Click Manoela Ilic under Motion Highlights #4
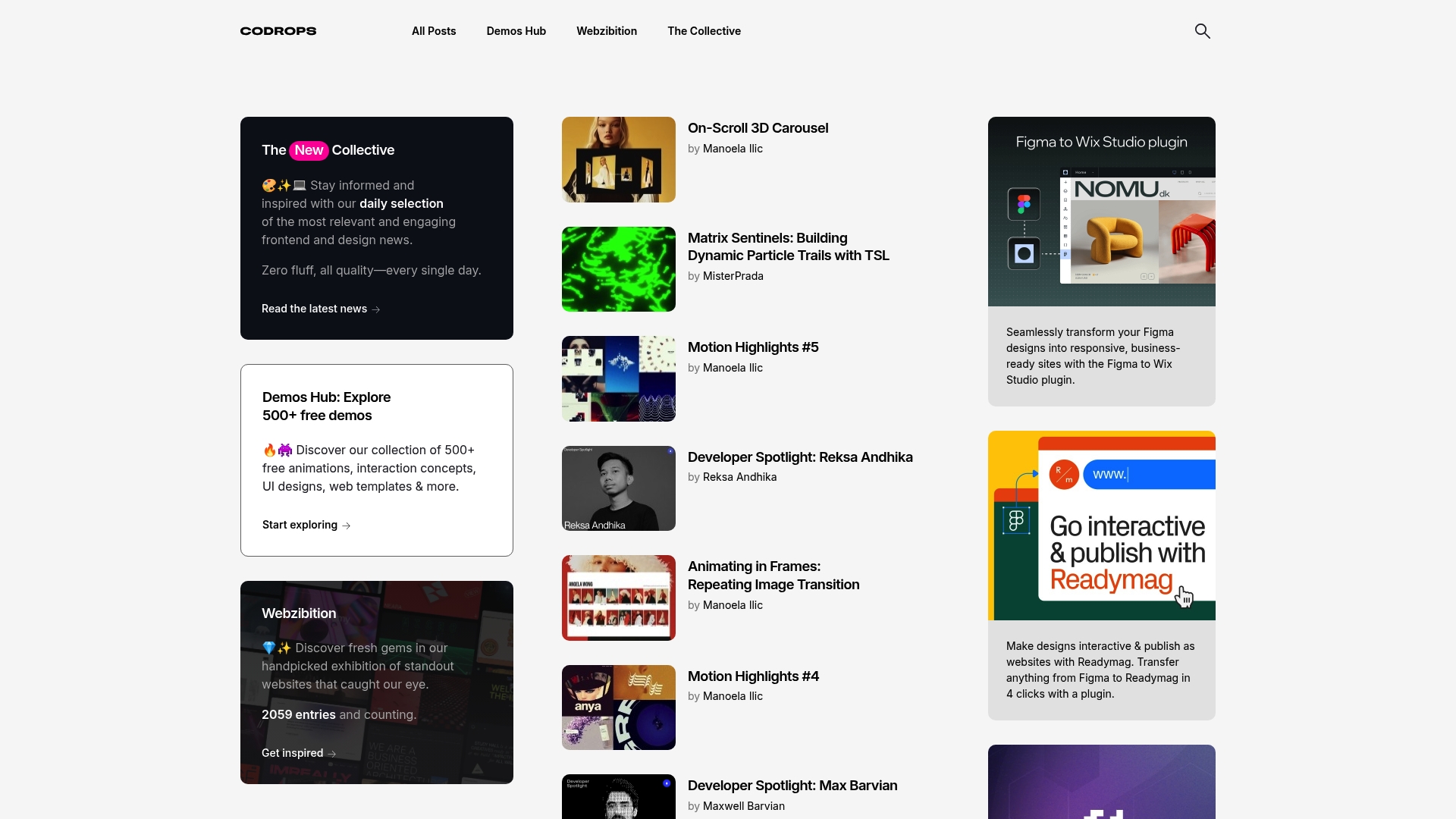Viewport: 1456px width, 819px height. 733,696
